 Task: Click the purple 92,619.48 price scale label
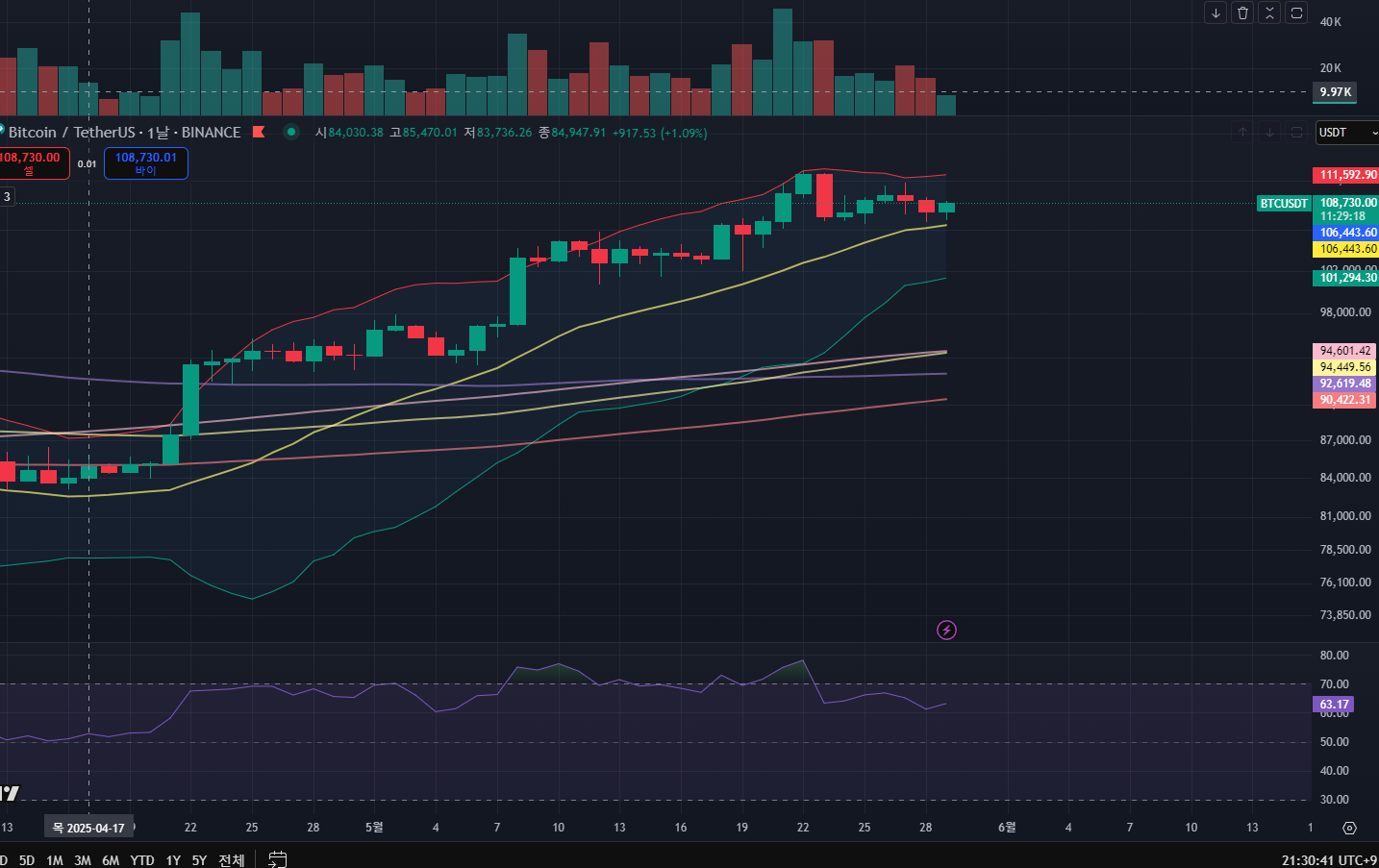click(x=1344, y=384)
